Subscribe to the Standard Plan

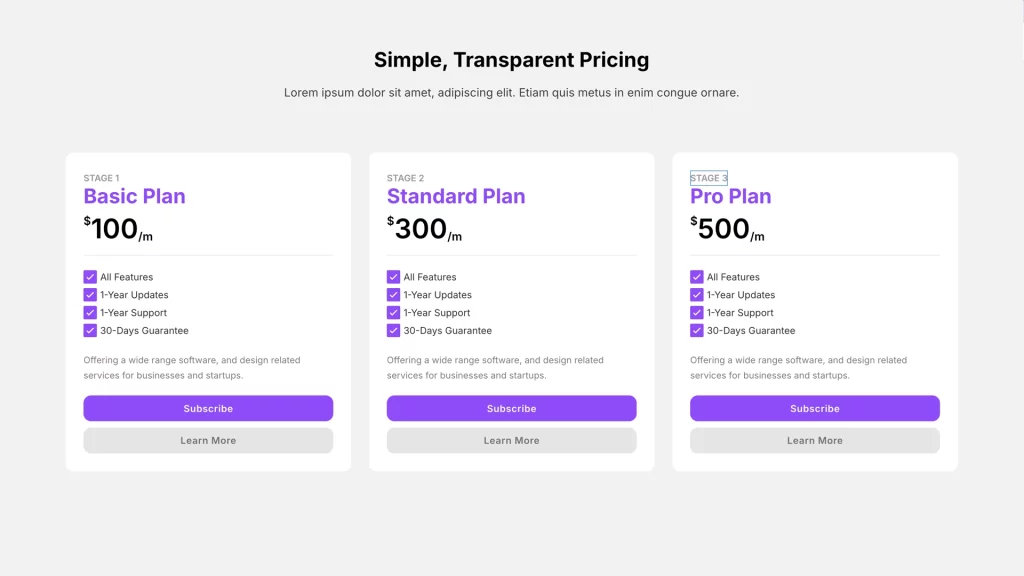(x=511, y=408)
